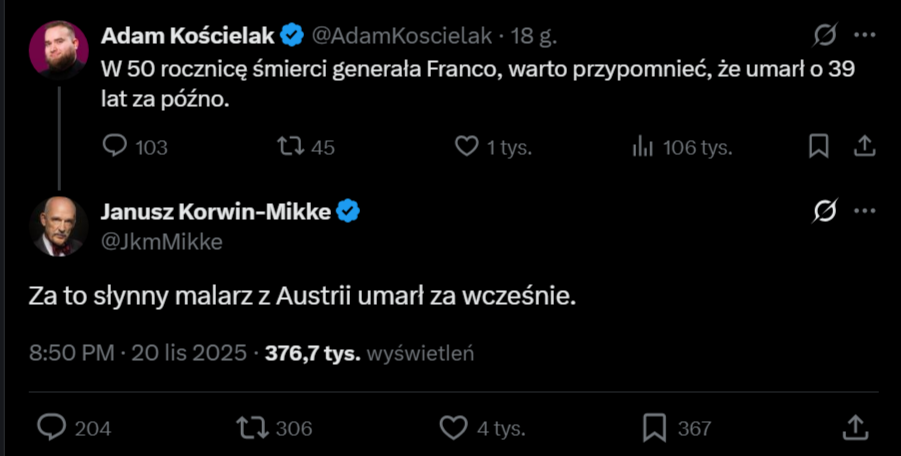Open Grok icon on Kościelak's tweet
The image size is (901, 456).
825,36
